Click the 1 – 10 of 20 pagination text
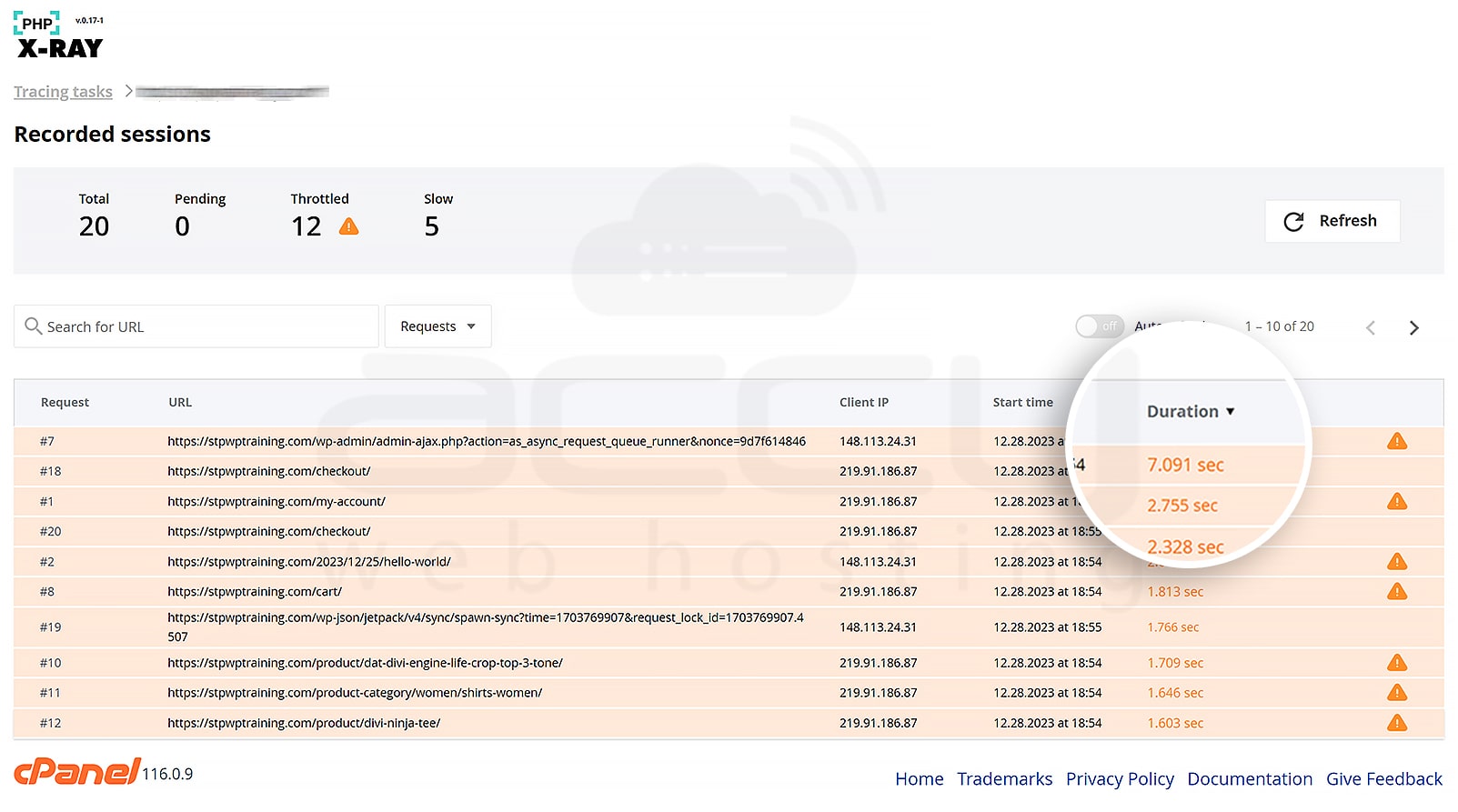1458x812 pixels. [1279, 326]
